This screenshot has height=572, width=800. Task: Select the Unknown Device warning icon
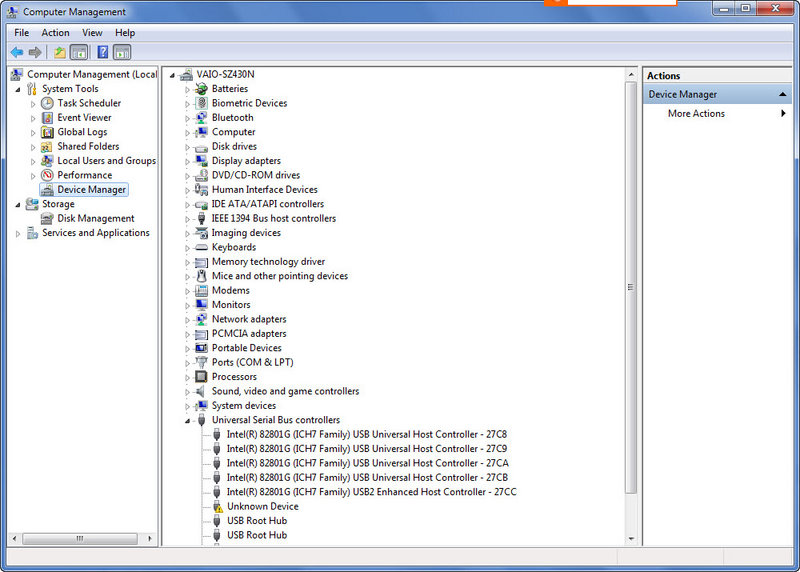point(217,507)
